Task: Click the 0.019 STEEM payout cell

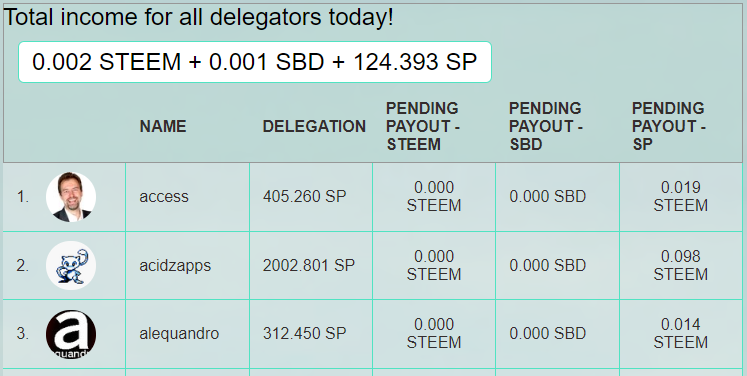Action: tap(680, 196)
